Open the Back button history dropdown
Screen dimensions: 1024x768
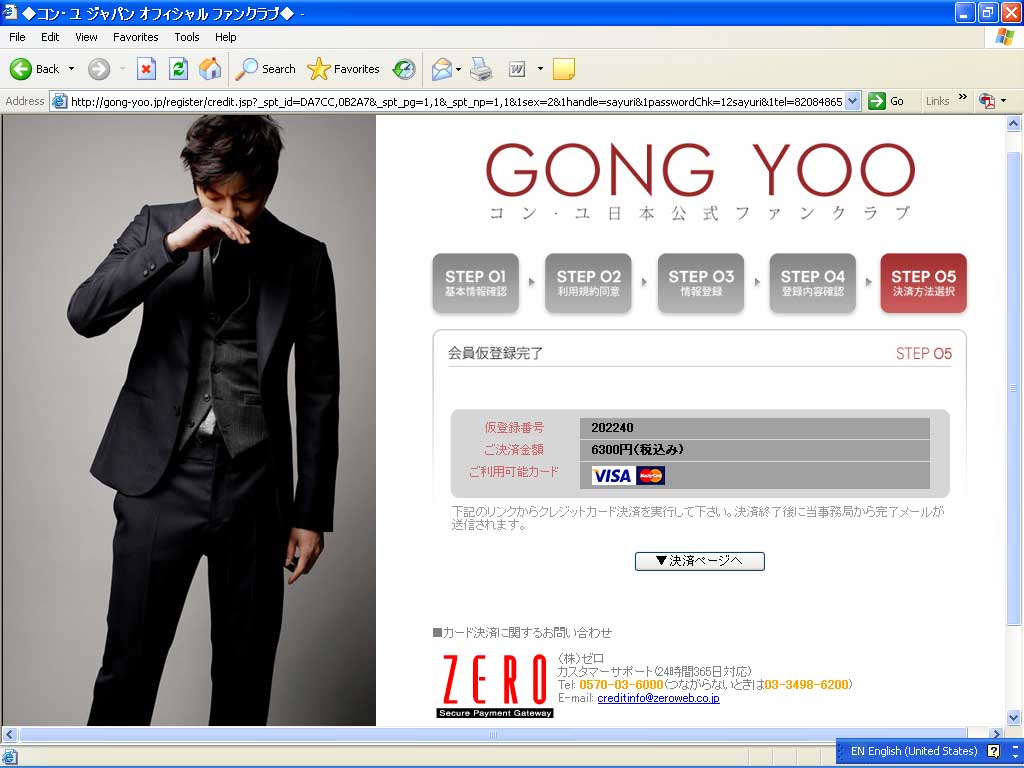tap(71, 69)
